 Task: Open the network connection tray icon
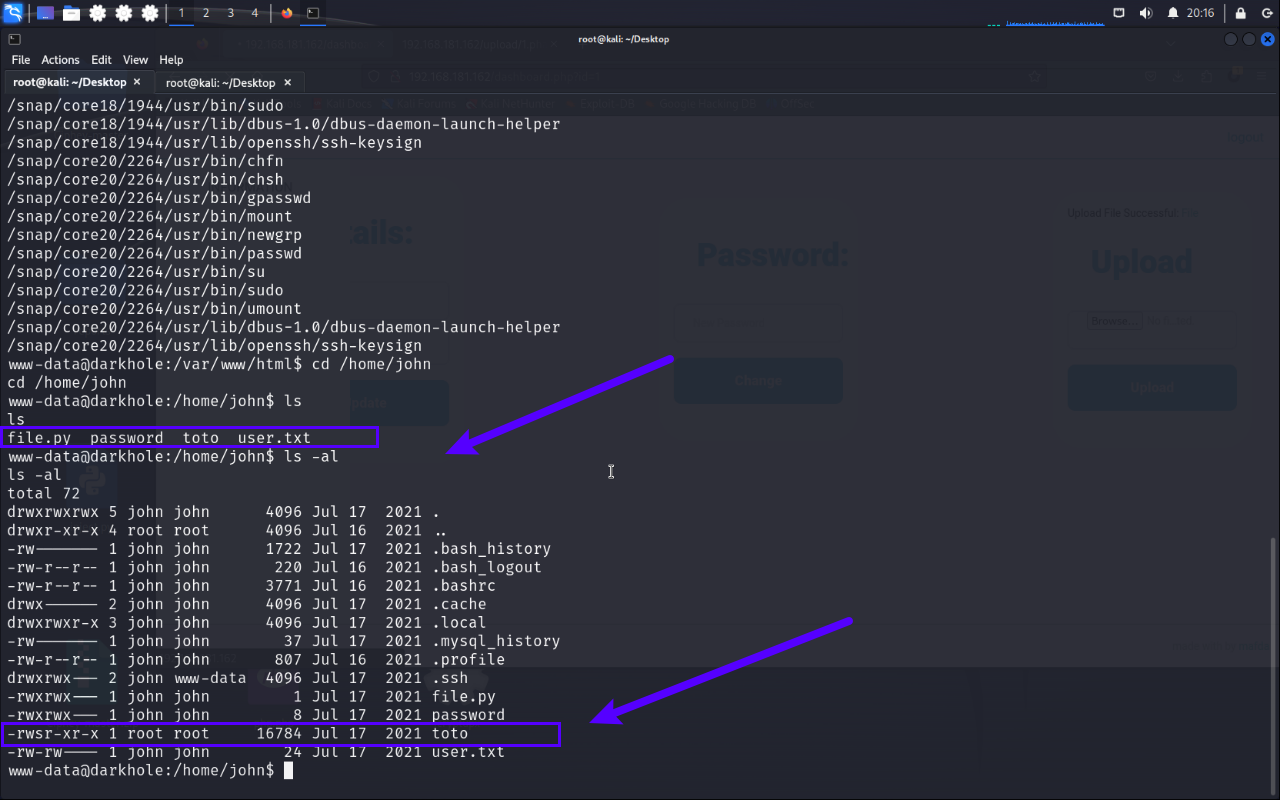pyautogui.click(x=1119, y=13)
